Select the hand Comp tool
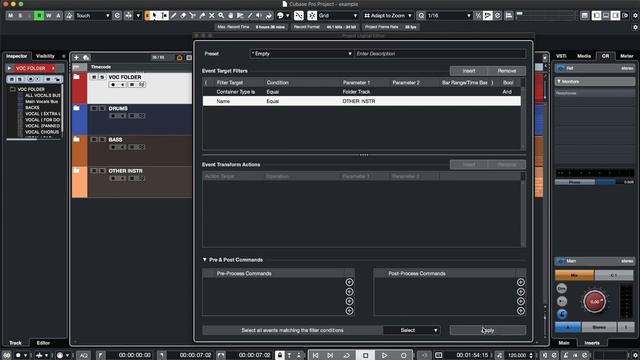Screen dimensions: 640x360 (x=231, y=16)
